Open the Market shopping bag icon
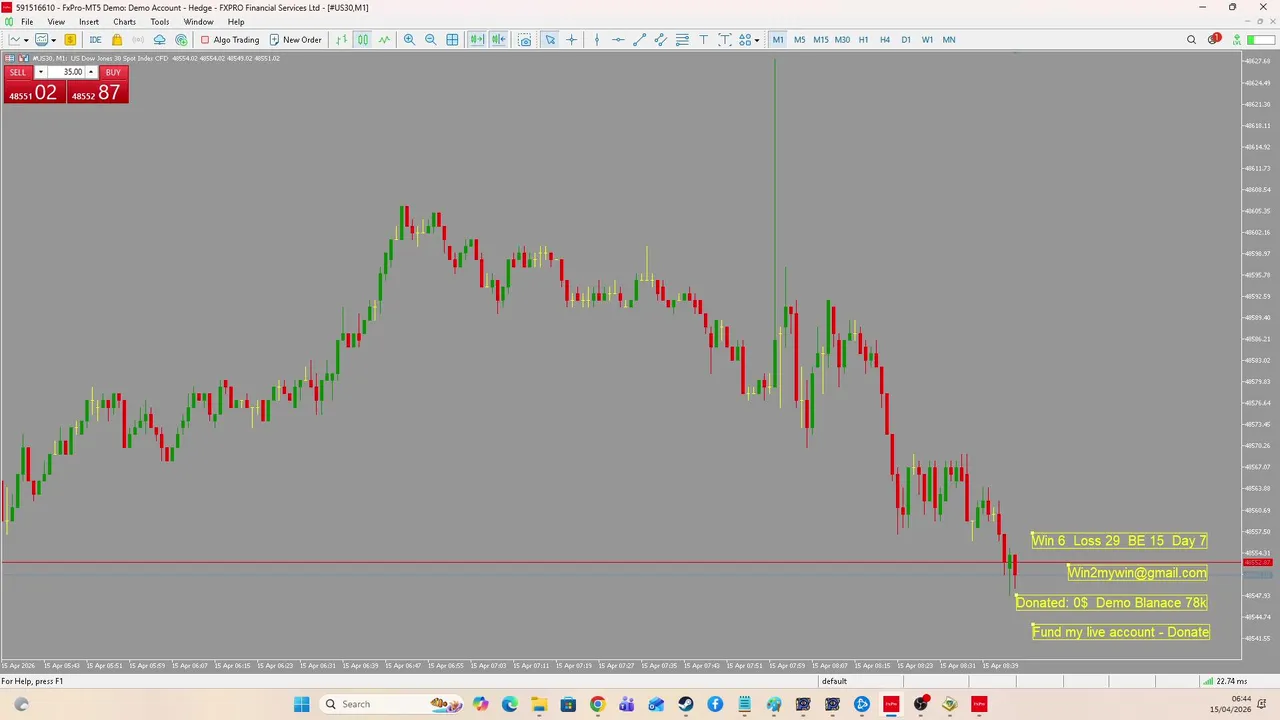 click(x=117, y=40)
